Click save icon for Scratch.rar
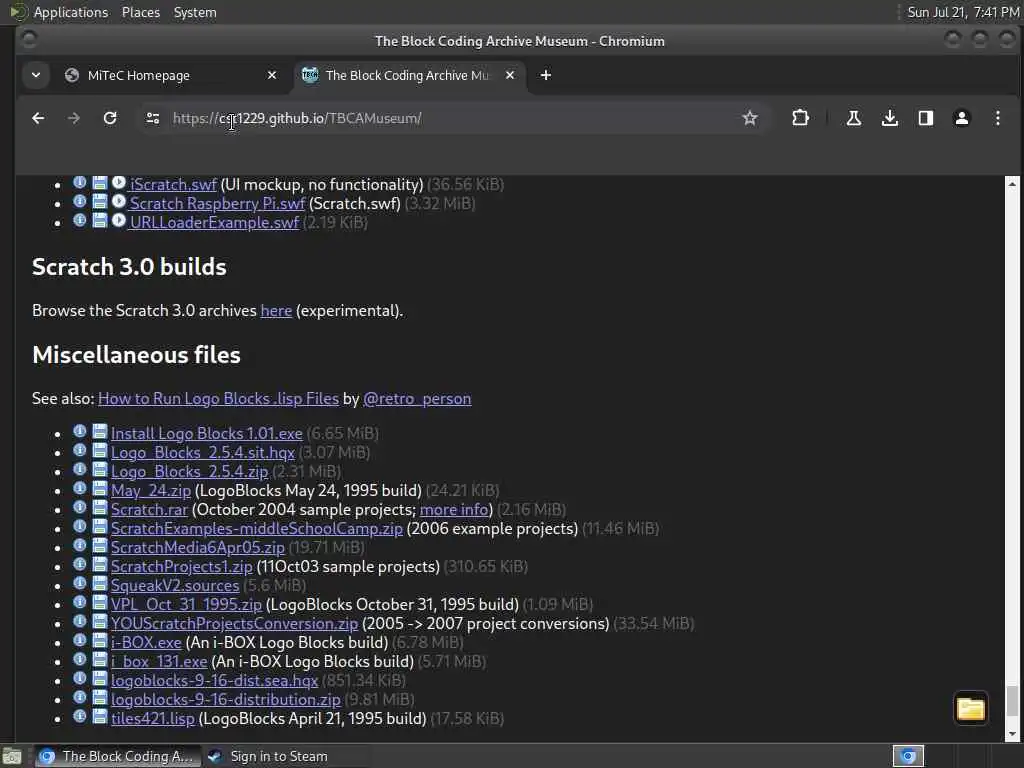 pyautogui.click(x=99, y=507)
